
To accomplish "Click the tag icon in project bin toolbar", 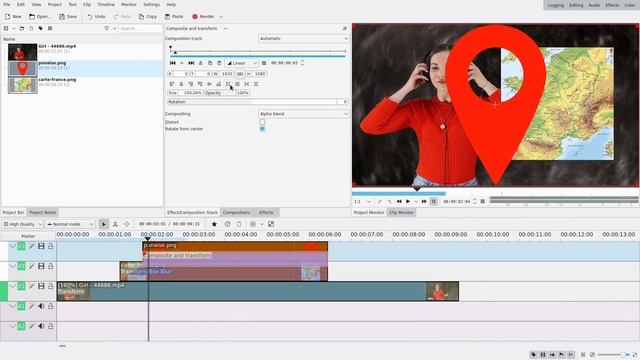I will pyautogui.click(x=40, y=29).
